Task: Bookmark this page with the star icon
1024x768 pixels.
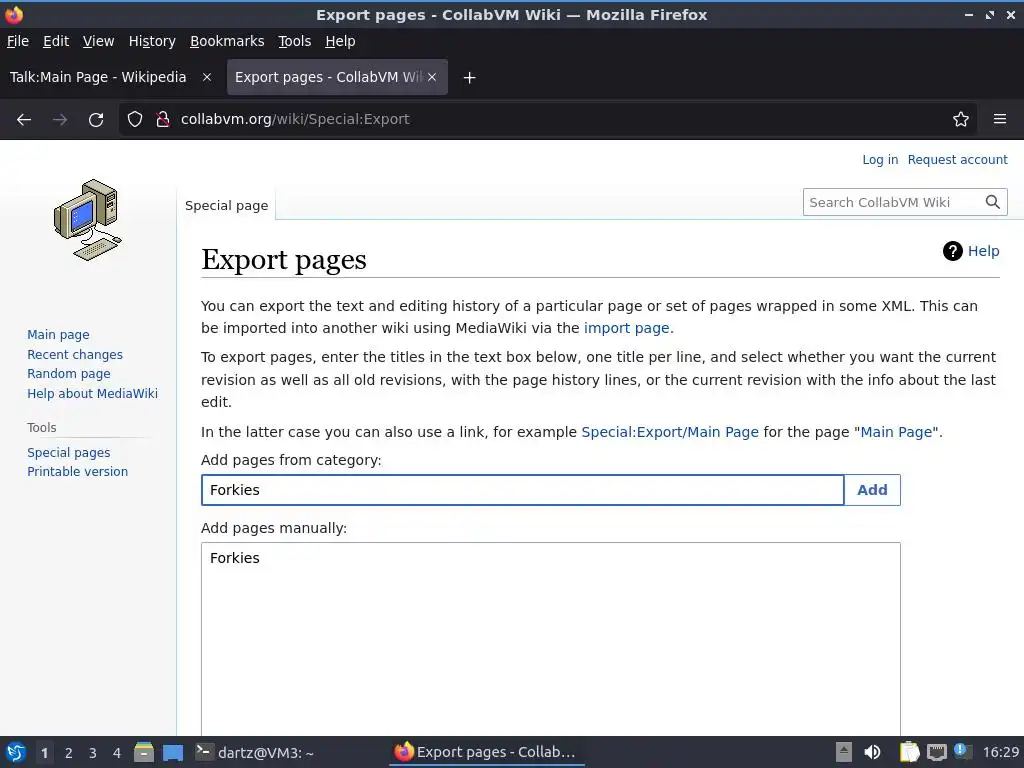Action: click(x=961, y=120)
